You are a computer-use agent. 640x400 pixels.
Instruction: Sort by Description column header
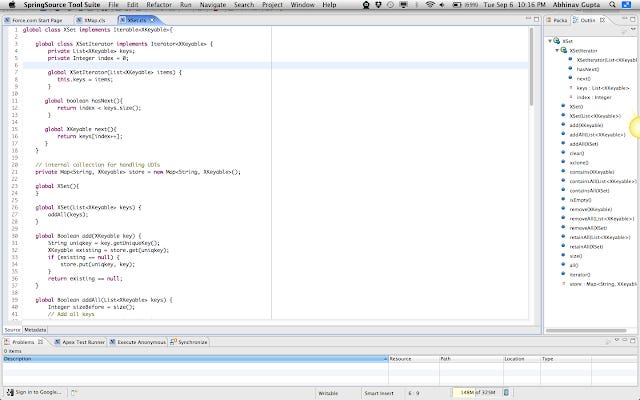click(x=195, y=359)
